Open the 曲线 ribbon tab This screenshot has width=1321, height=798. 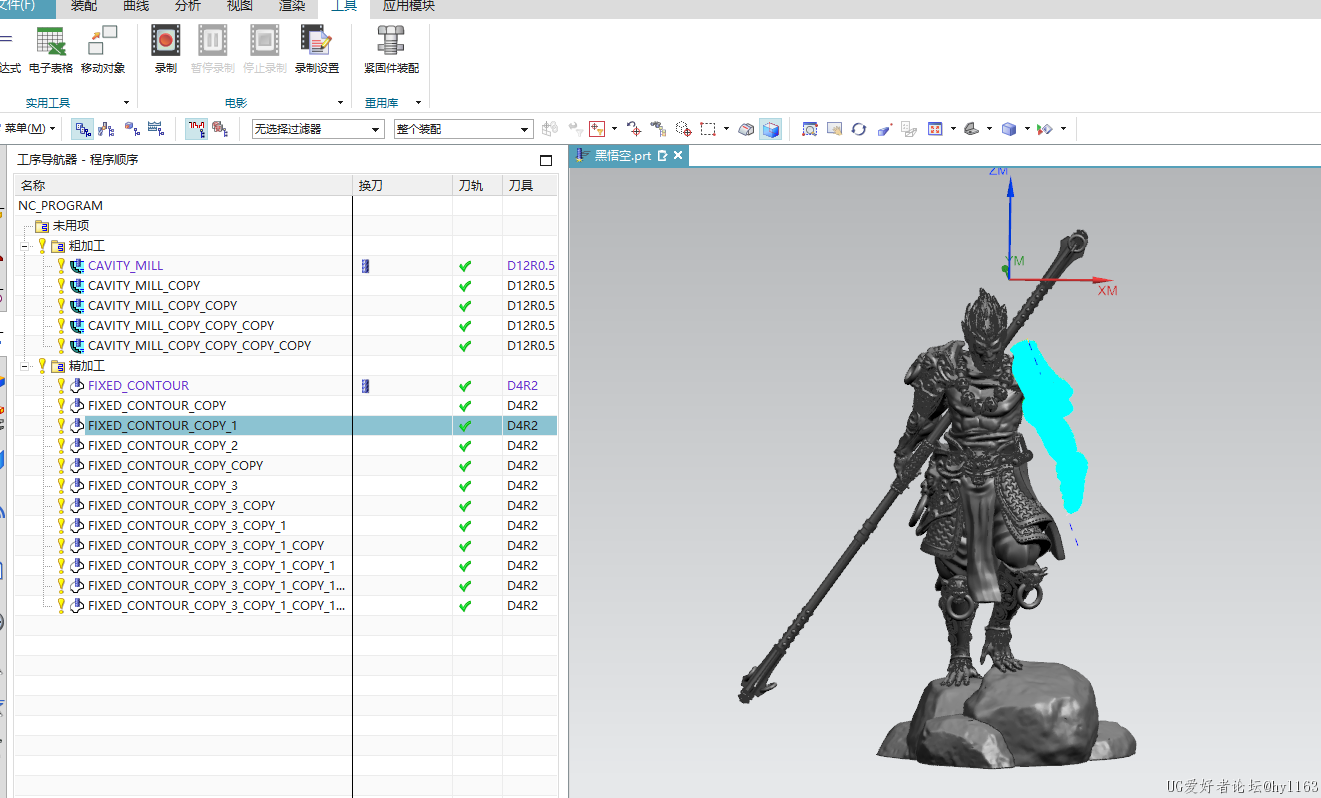(136, 7)
